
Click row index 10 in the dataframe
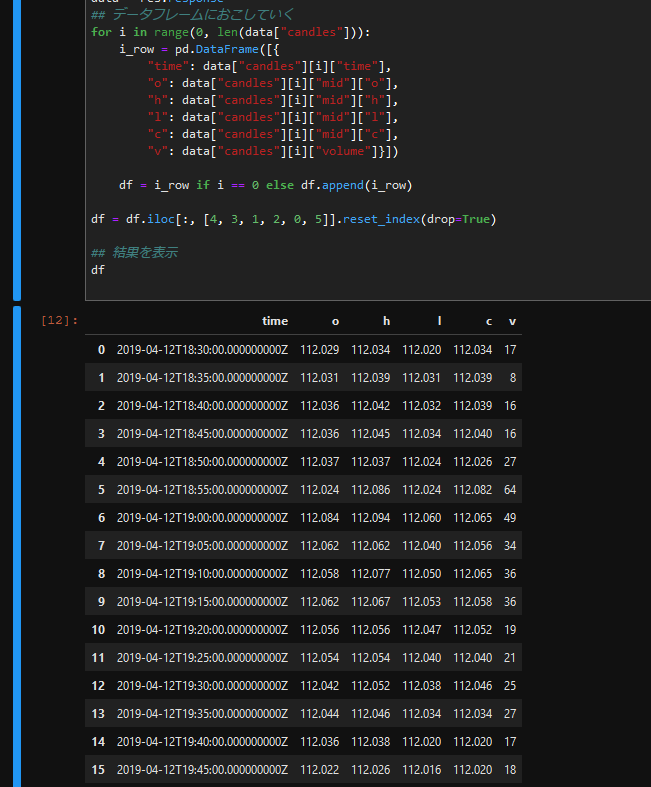(x=98, y=630)
